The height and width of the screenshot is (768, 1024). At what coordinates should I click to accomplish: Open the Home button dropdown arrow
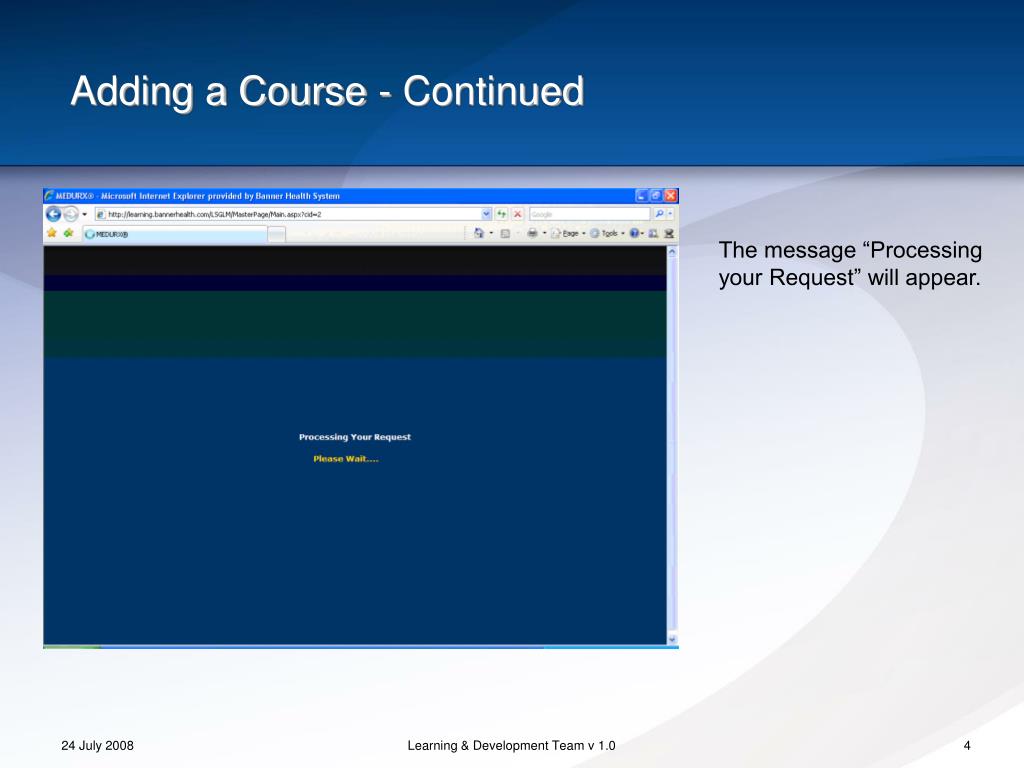click(x=491, y=233)
